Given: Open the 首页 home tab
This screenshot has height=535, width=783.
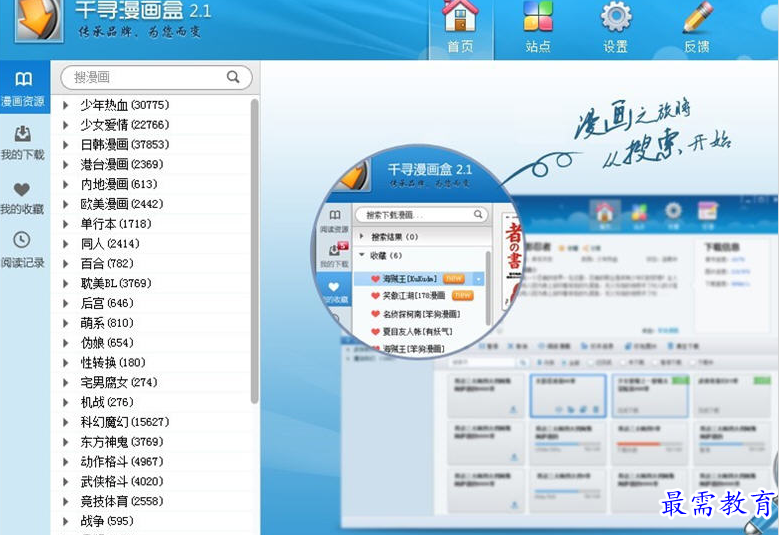Looking at the screenshot, I should [x=460, y=28].
